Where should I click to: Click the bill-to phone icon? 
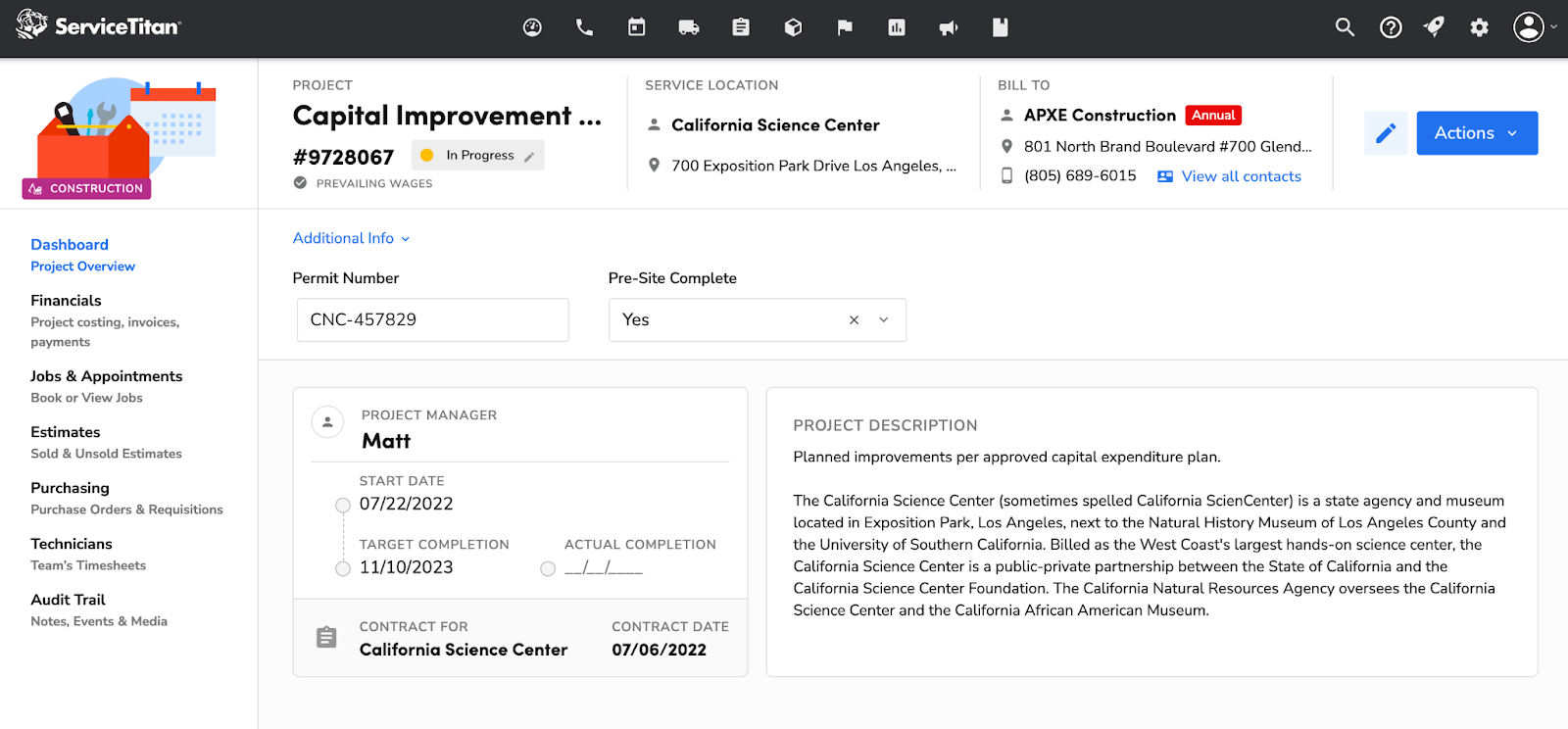click(x=1006, y=176)
